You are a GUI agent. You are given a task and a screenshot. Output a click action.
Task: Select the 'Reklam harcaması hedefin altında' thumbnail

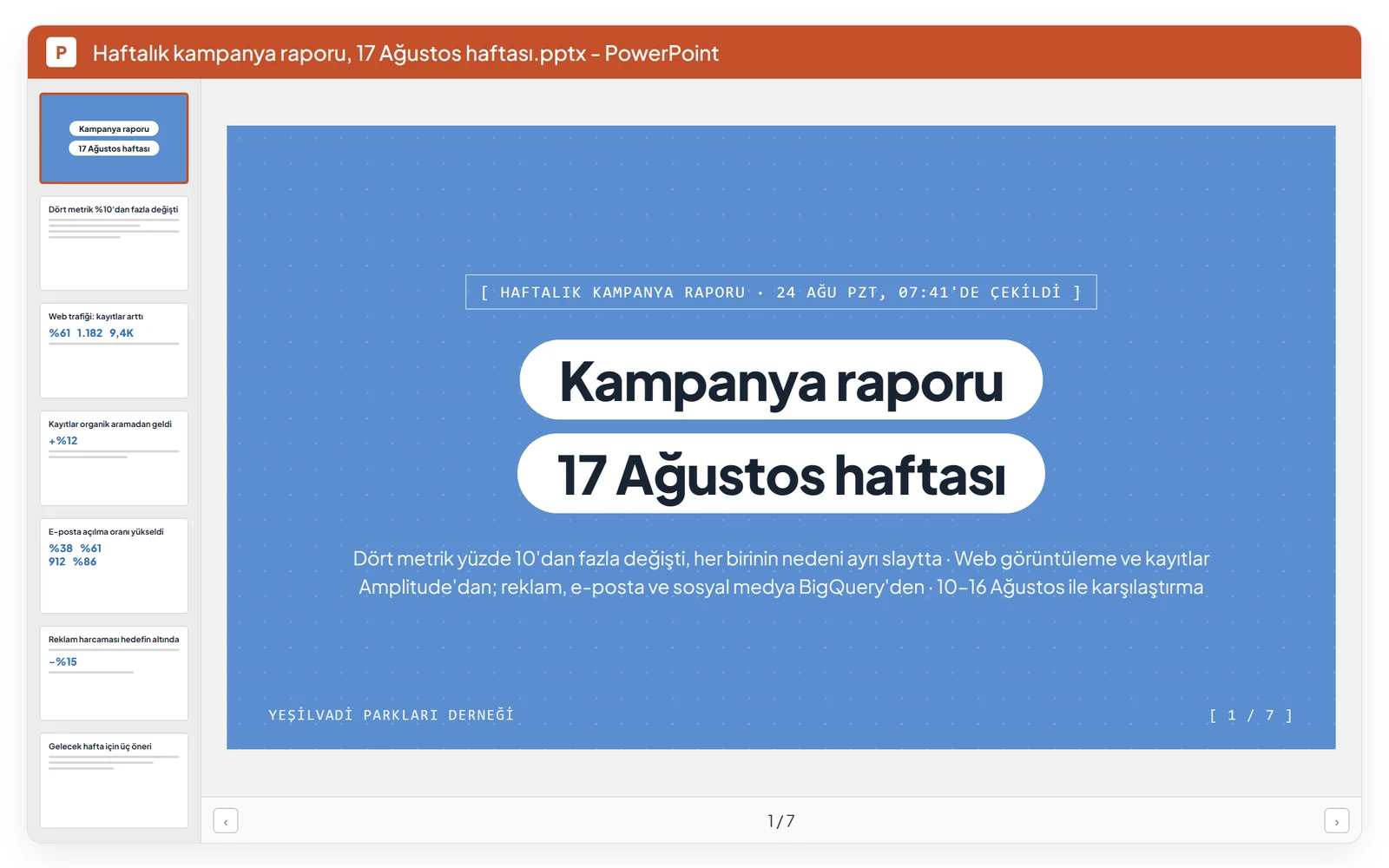114,674
